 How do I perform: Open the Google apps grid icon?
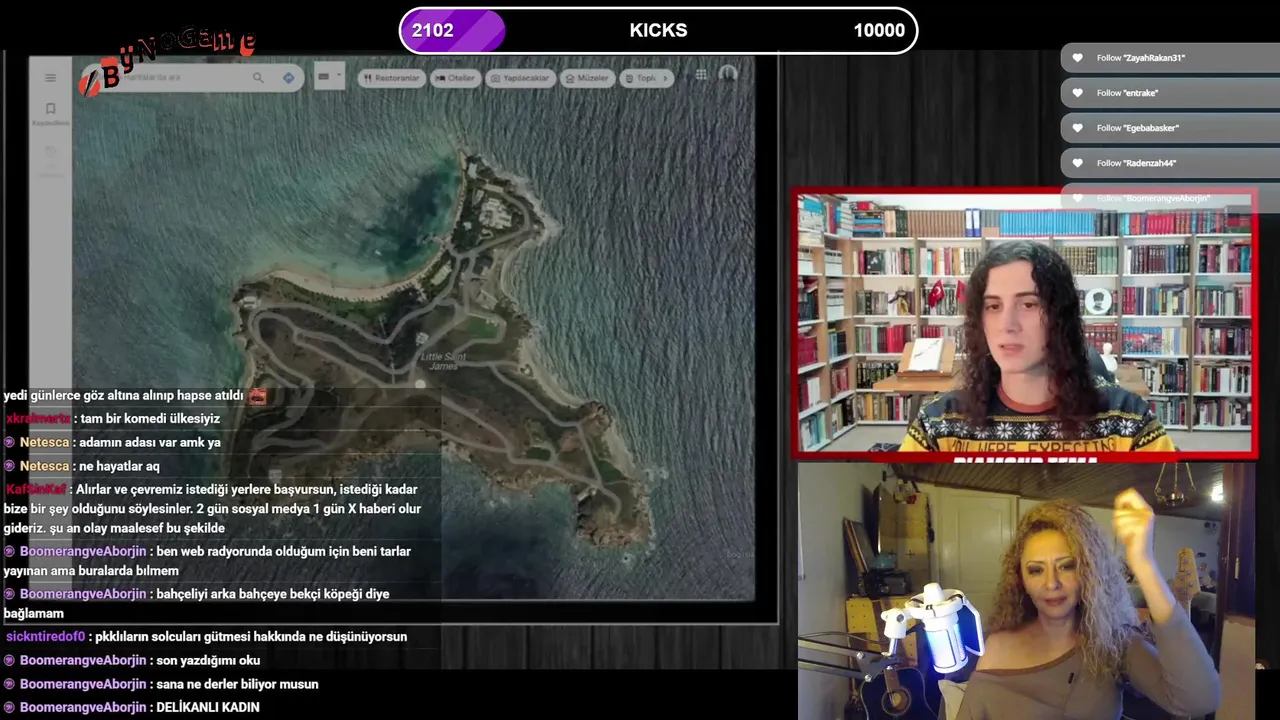click(x=701, y=74)
